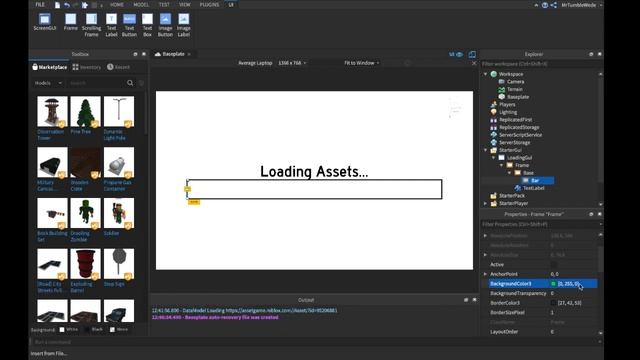
Task: Undock the Output panel
Action: (466, 300)
